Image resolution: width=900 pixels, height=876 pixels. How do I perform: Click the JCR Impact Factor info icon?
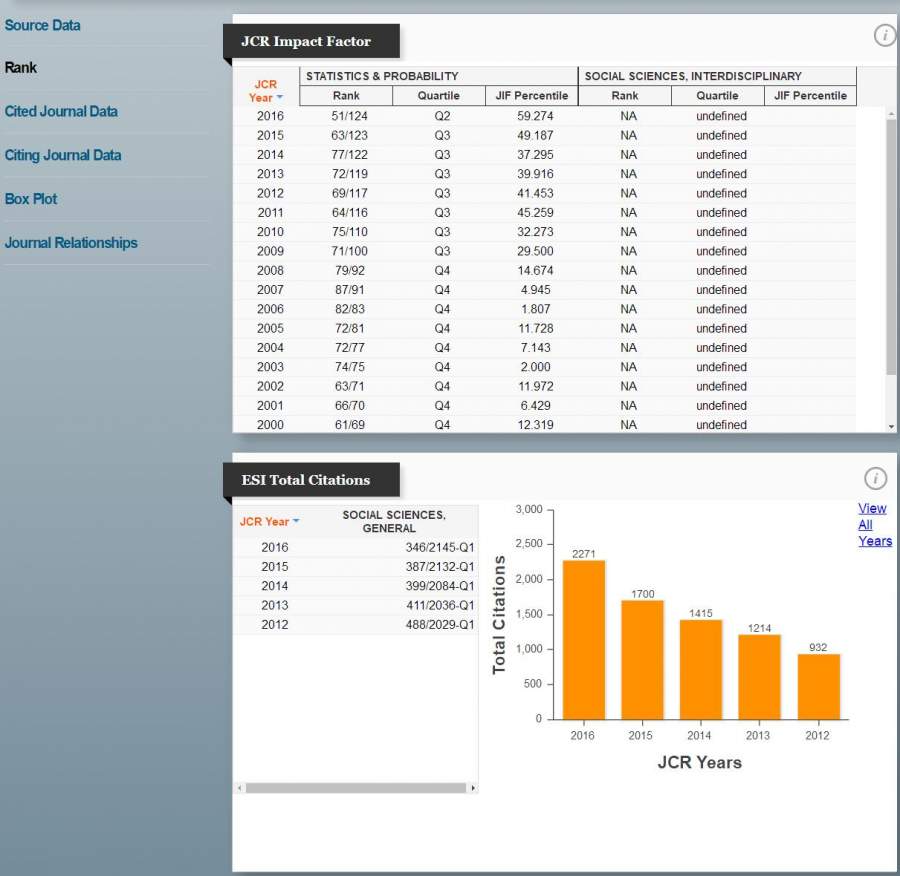pyautogui.click(x=884, y=36)
